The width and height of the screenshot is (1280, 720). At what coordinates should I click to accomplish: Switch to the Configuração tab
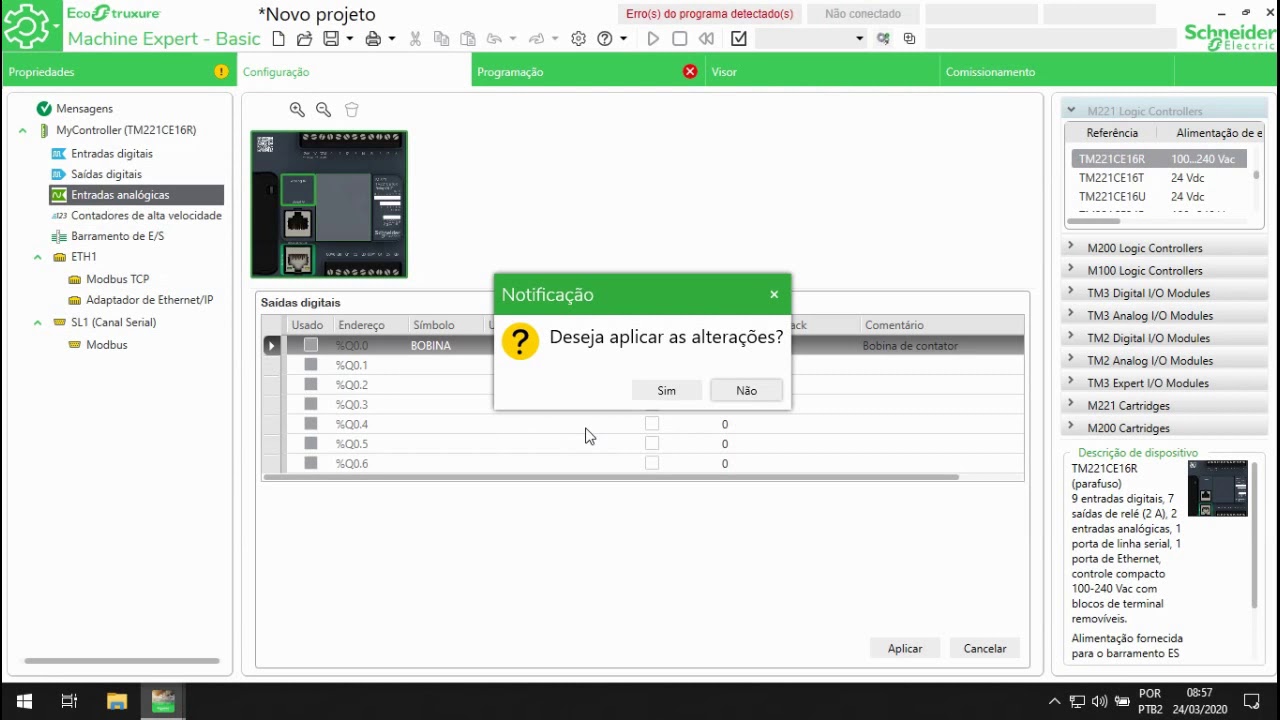(353, 72)
